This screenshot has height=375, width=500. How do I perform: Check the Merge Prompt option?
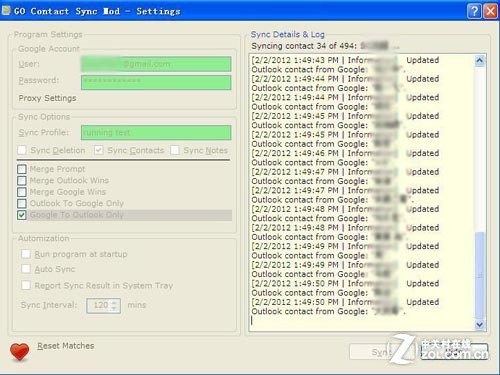pos(22,169)
